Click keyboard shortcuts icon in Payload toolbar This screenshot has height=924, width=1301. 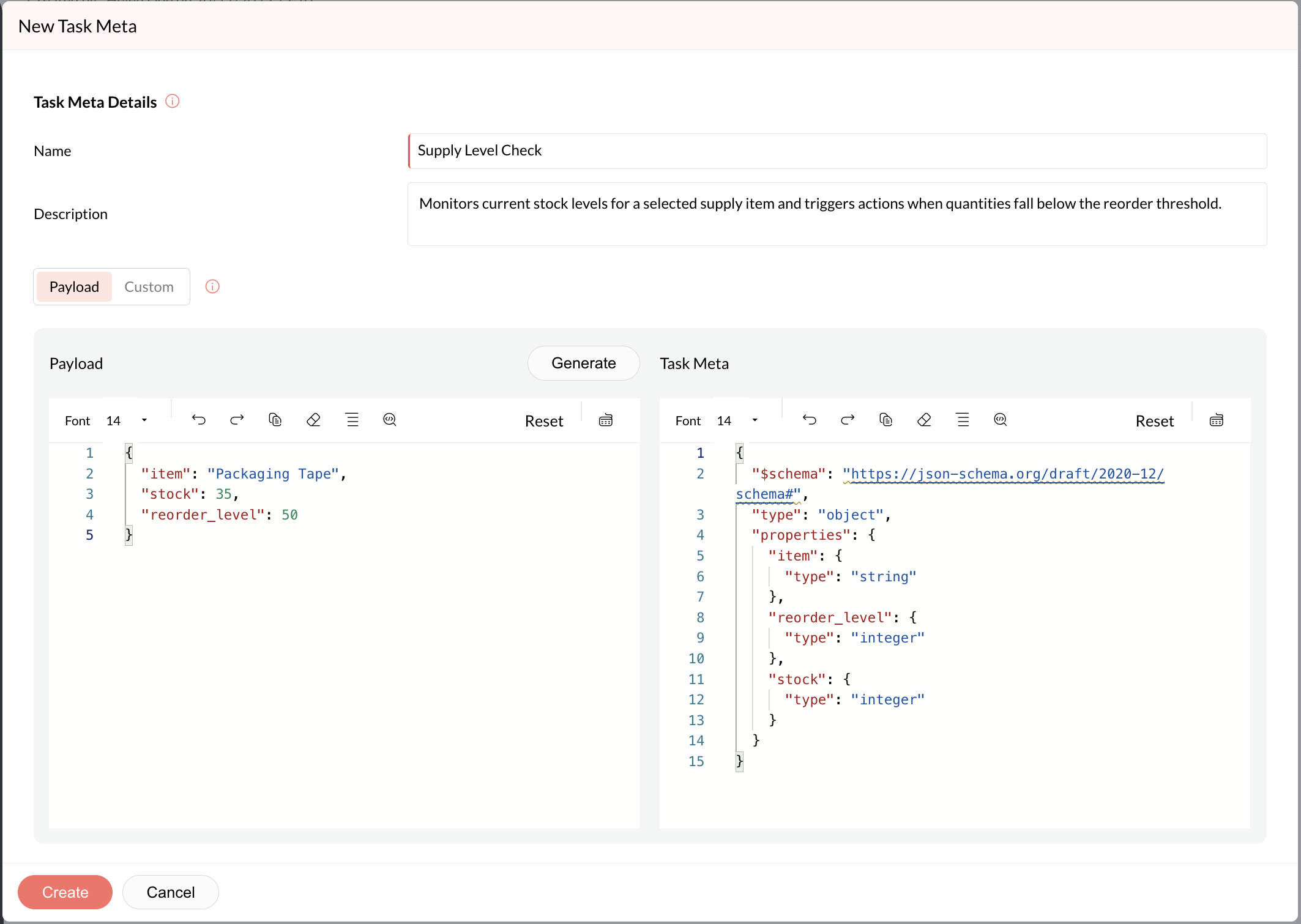click(605, 420)
